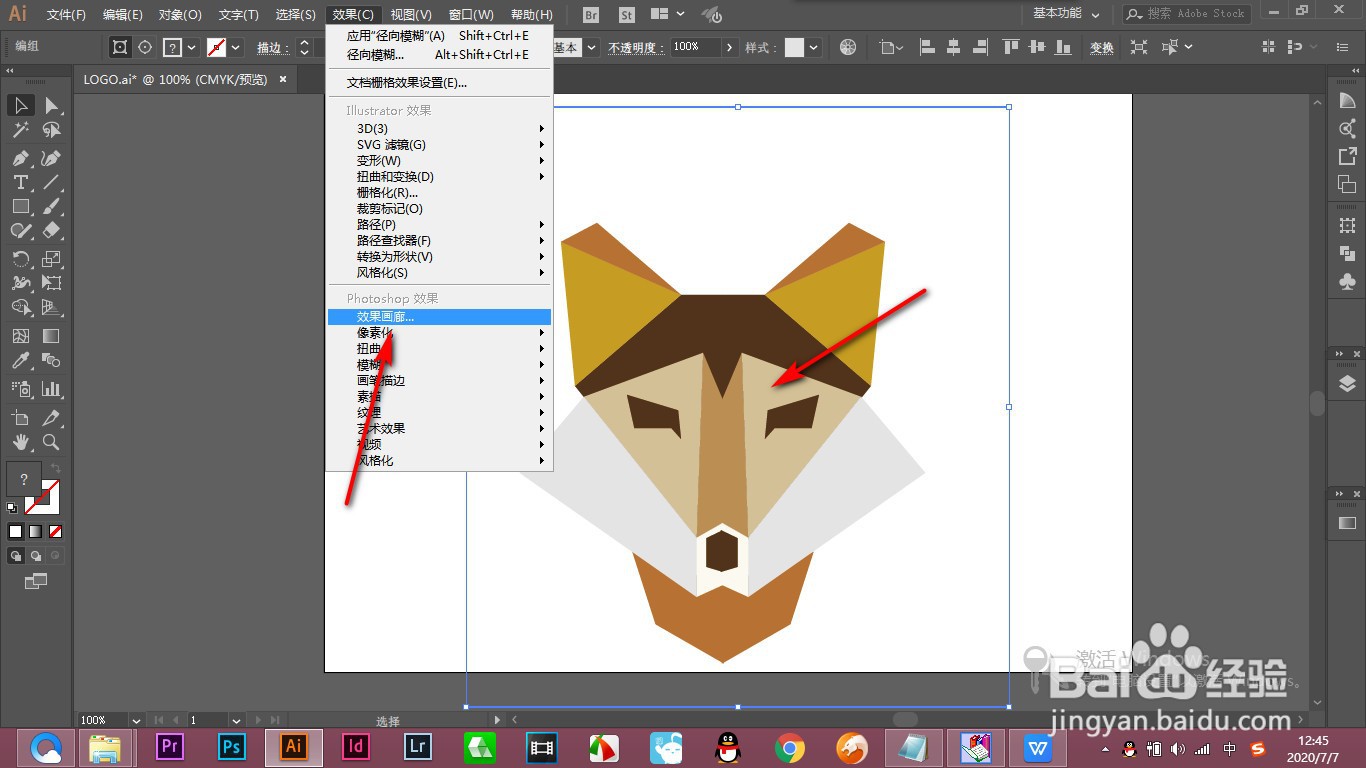Choose 栅格化(R)... menu item
The width and height of the screenshot is (1366, 768).
click(440, 192)
